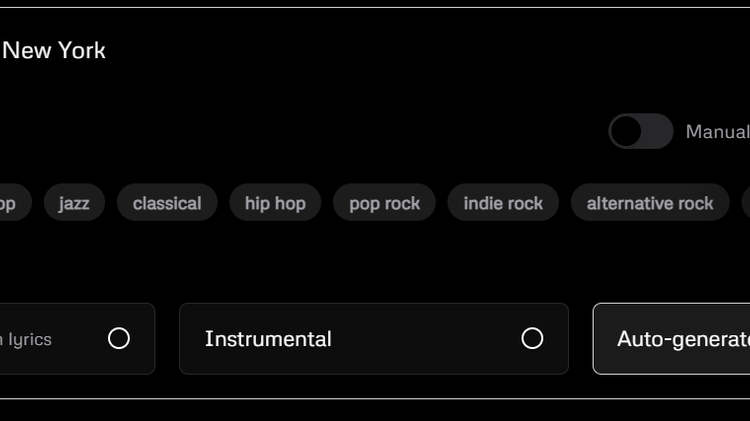Viewport: 750px width, 421px height.
Task: Select the alternative rock genre chip
Action: (x=650, y=203)
